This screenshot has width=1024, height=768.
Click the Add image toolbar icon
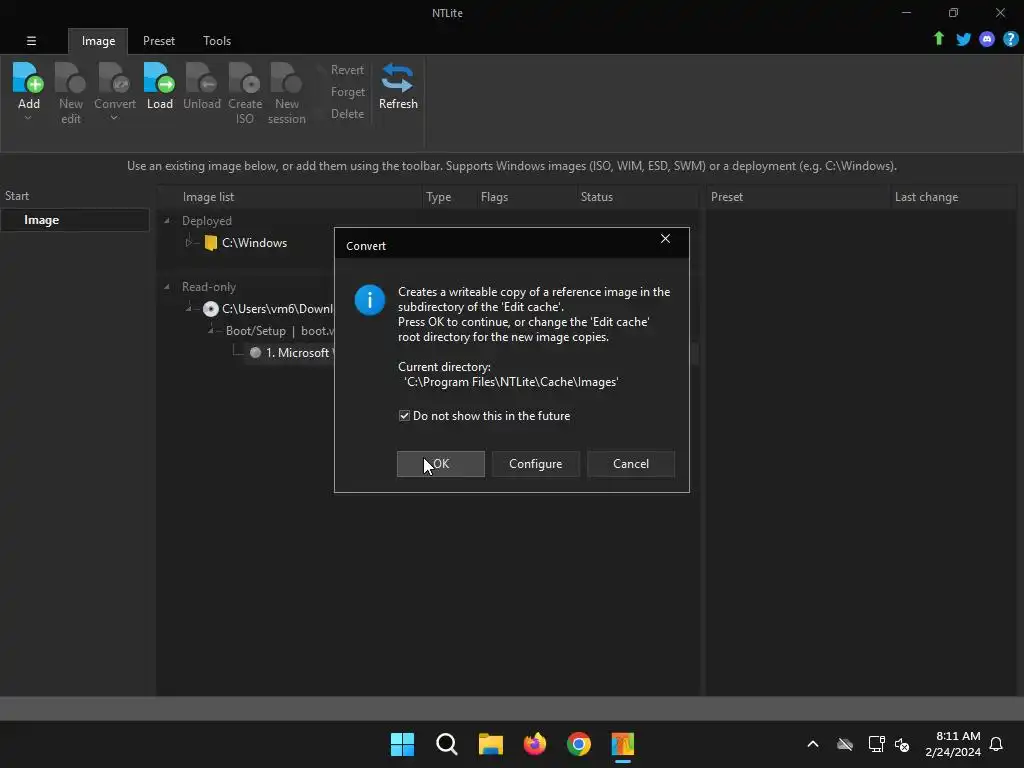[28, 78]
